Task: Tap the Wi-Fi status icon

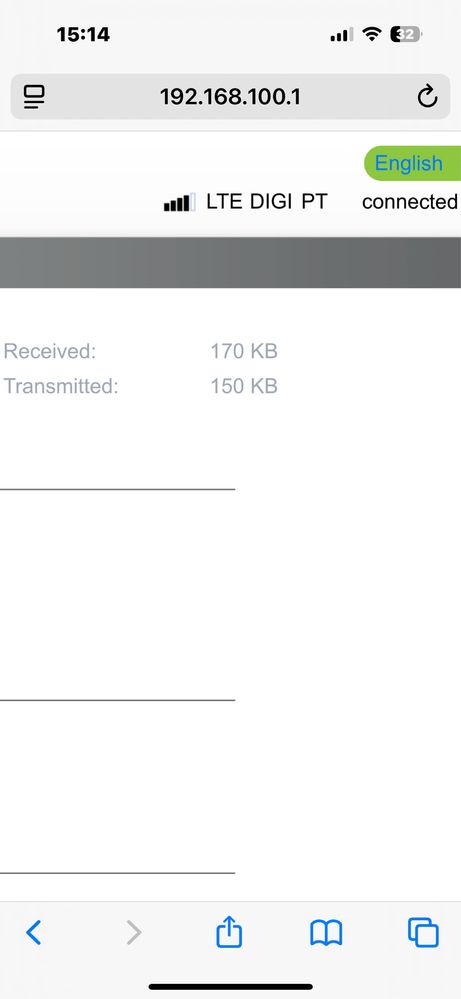Action: [x=371, y=34]
